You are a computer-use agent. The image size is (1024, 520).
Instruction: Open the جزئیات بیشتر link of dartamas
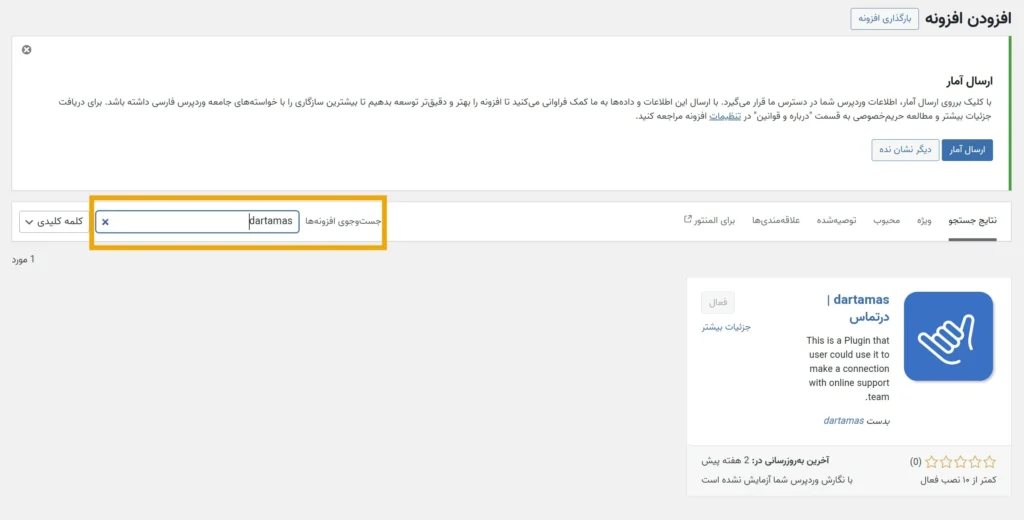[x=726, y=327]
